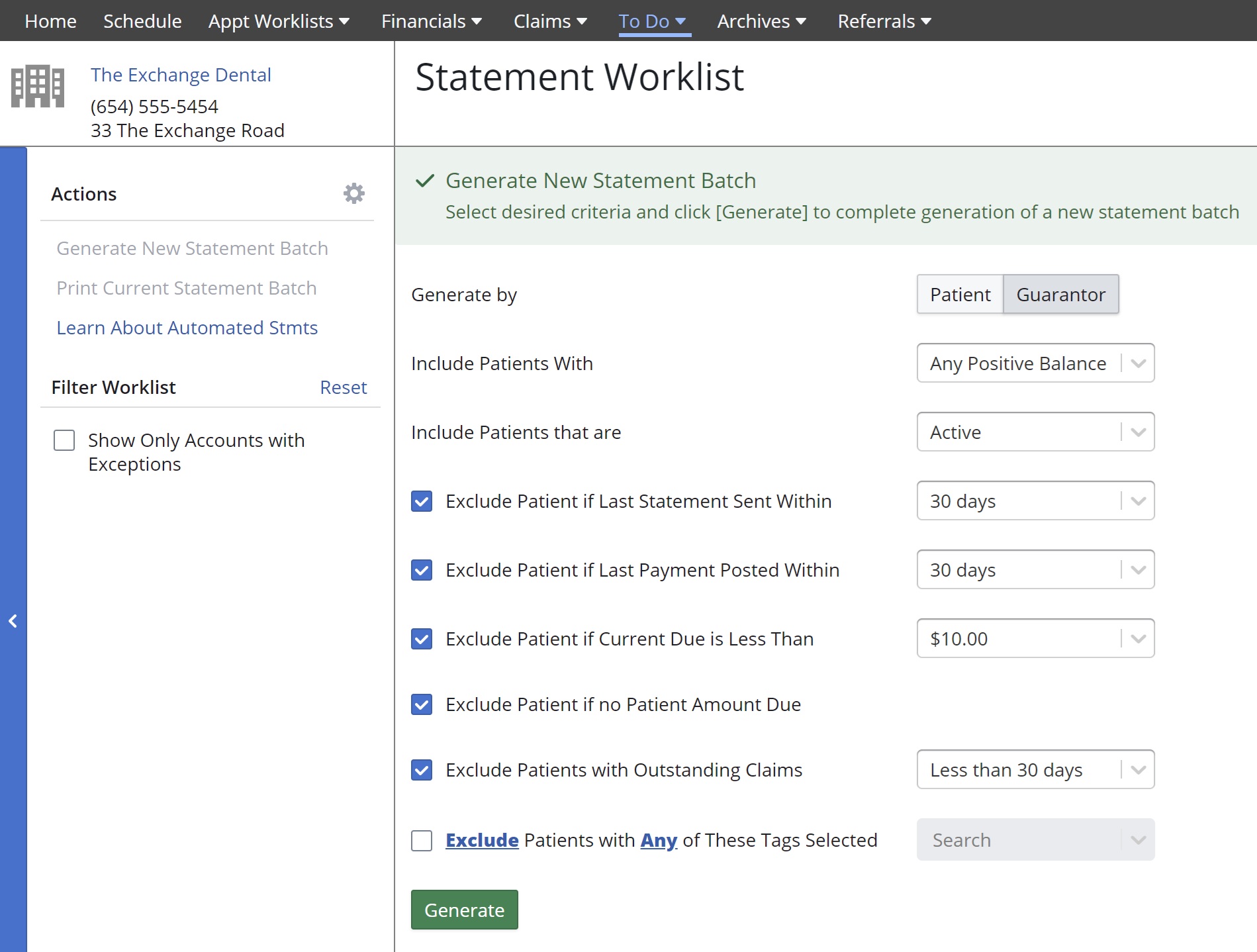This screenshot has width=1257, height=952.
Task: Click The Exchange Dental building icon
Action: pyautogui.click(x=38, y=87)
